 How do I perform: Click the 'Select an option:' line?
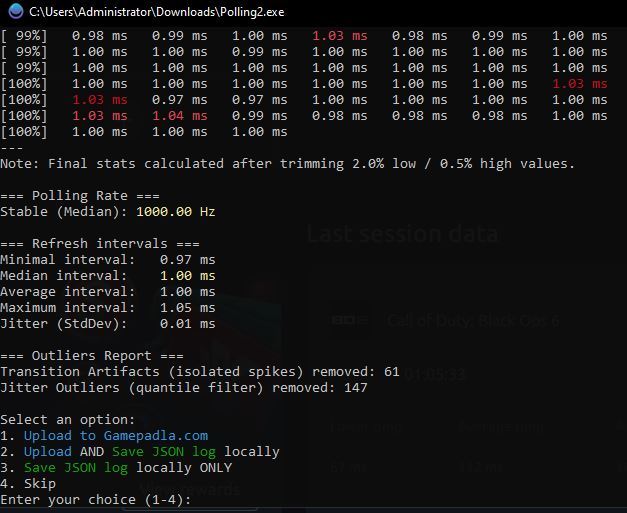(68, 419)
